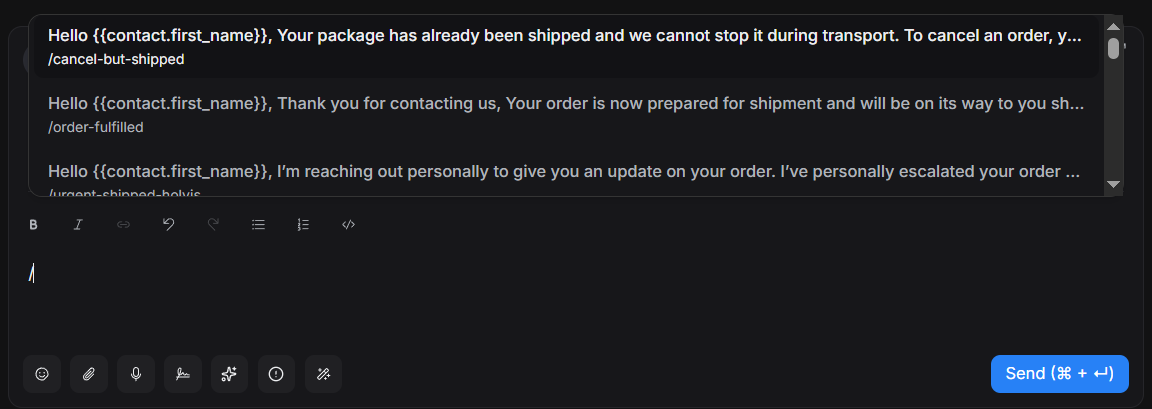Attach a file with paperclip icon
This screenshot has height=409, width=1152.
(x=89, y=374)
